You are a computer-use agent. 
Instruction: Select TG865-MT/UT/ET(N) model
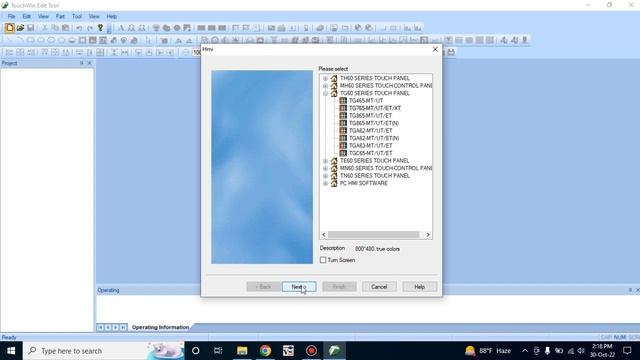click(x=374, y=123)
